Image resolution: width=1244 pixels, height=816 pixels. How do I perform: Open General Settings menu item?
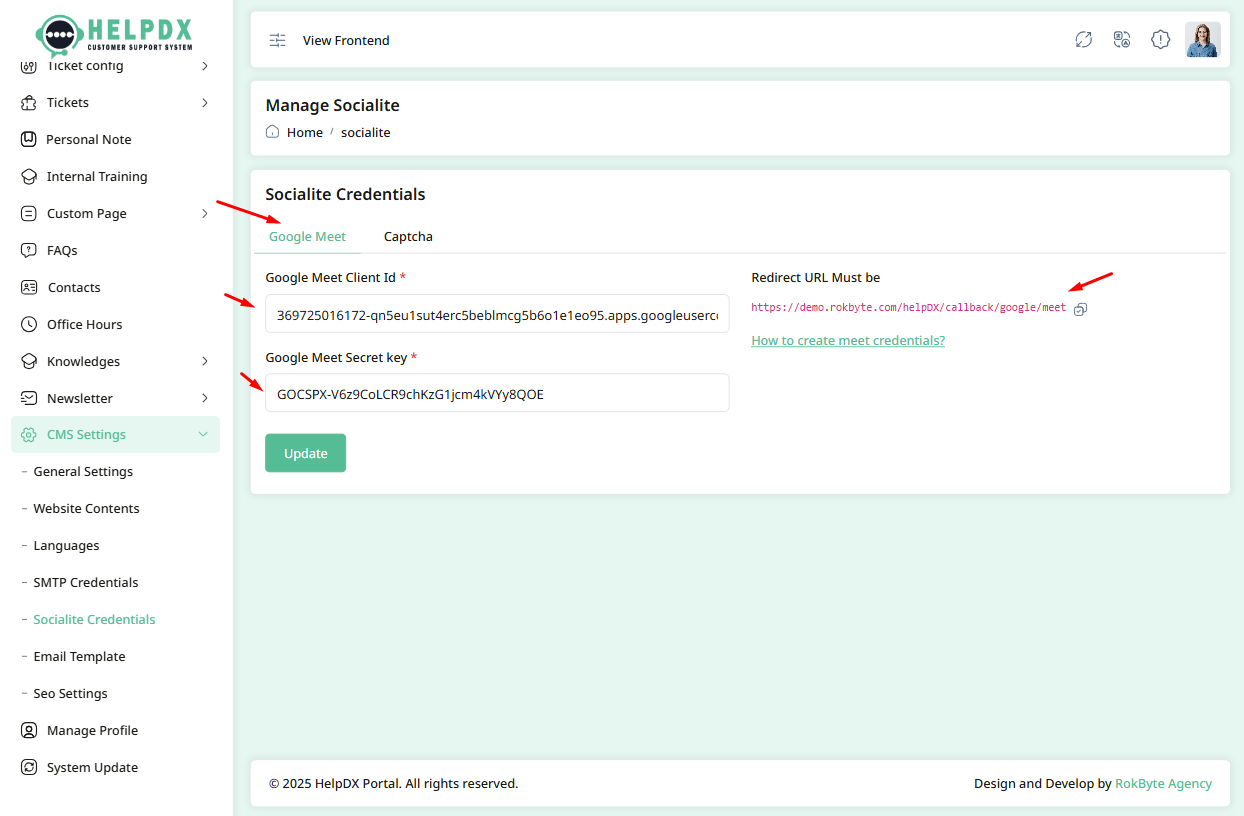[83, 471]
